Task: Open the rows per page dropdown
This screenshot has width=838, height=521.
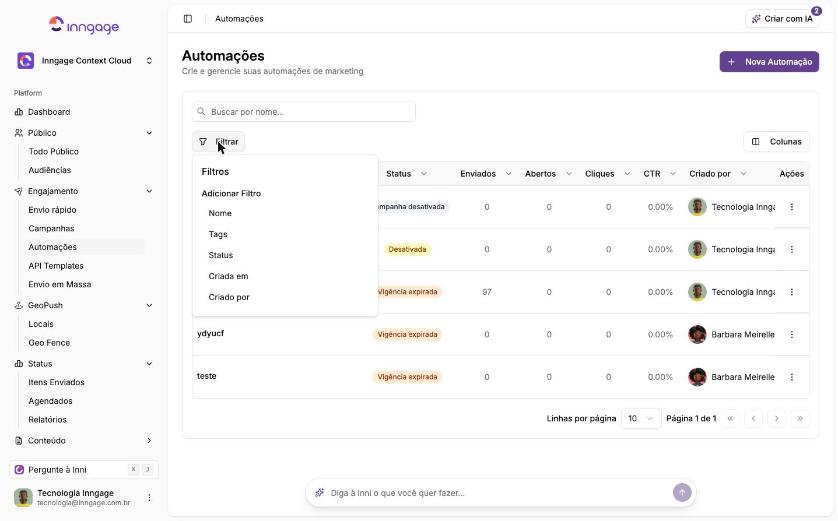Action: (x=641, y=418)
